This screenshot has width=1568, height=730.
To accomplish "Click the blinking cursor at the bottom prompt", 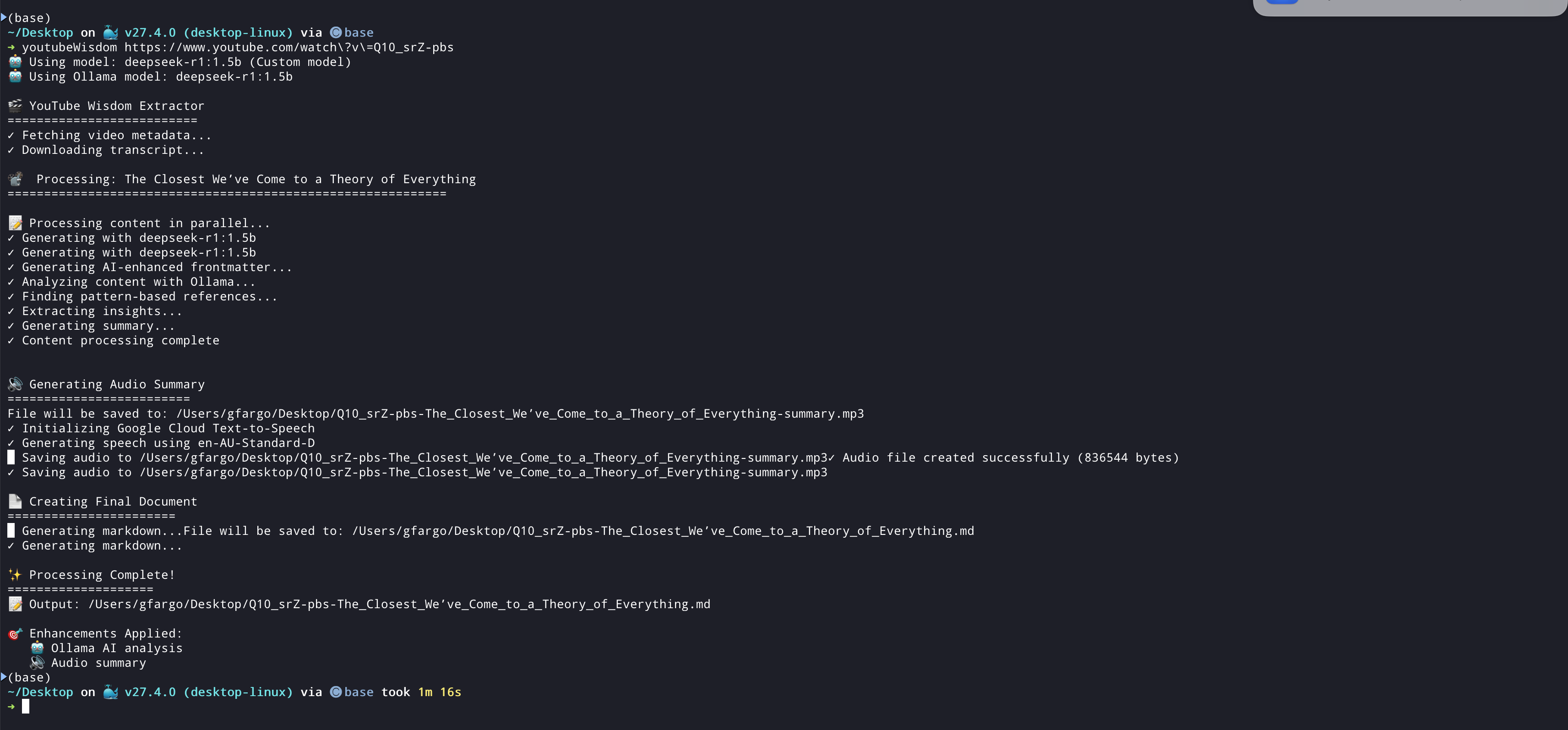I will pyautogui.click(x=26, y=706).
